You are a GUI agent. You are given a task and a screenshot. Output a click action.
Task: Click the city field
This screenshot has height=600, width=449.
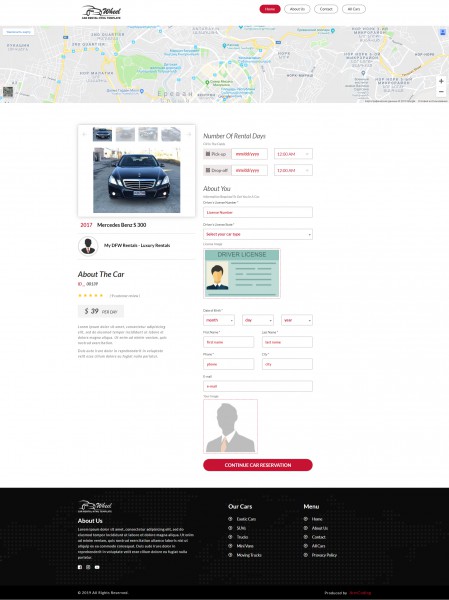coord(287,364)
